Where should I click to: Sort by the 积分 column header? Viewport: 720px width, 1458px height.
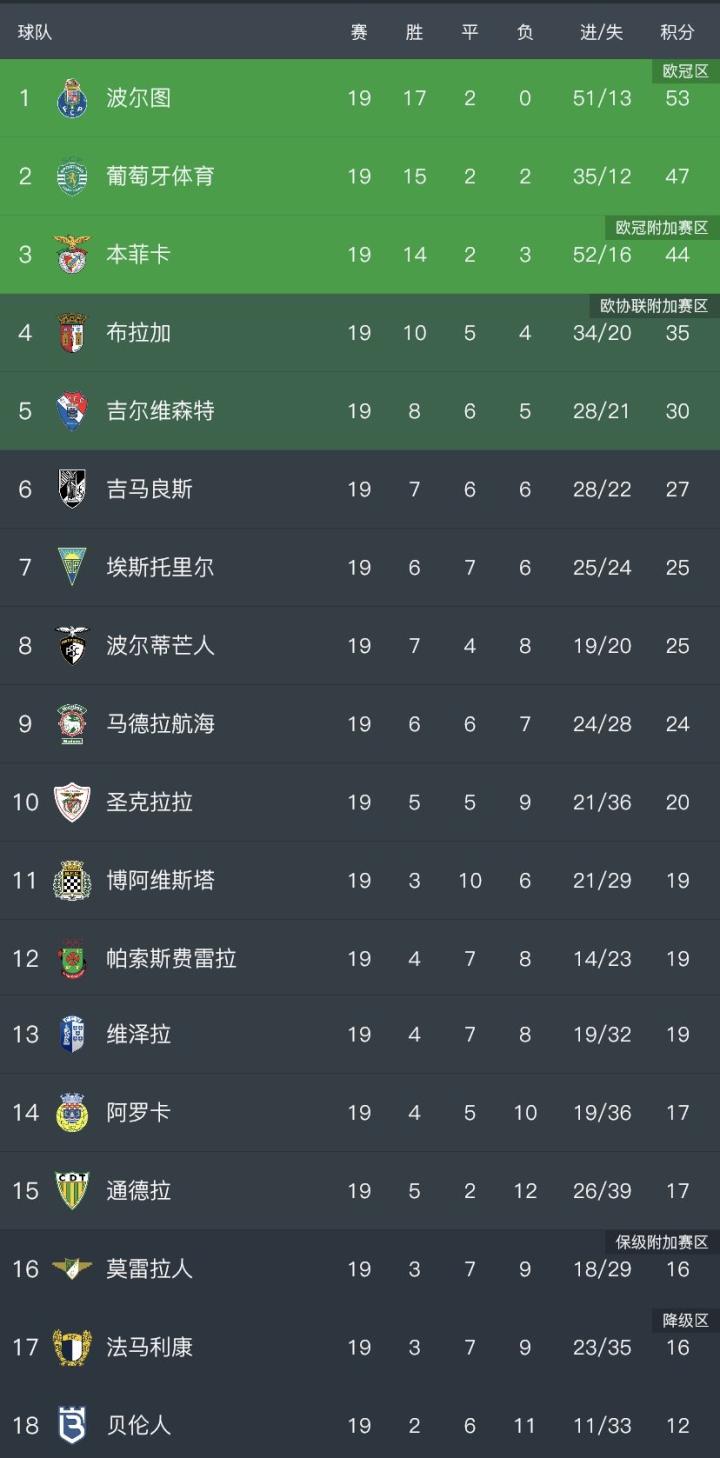coord(677,32)
